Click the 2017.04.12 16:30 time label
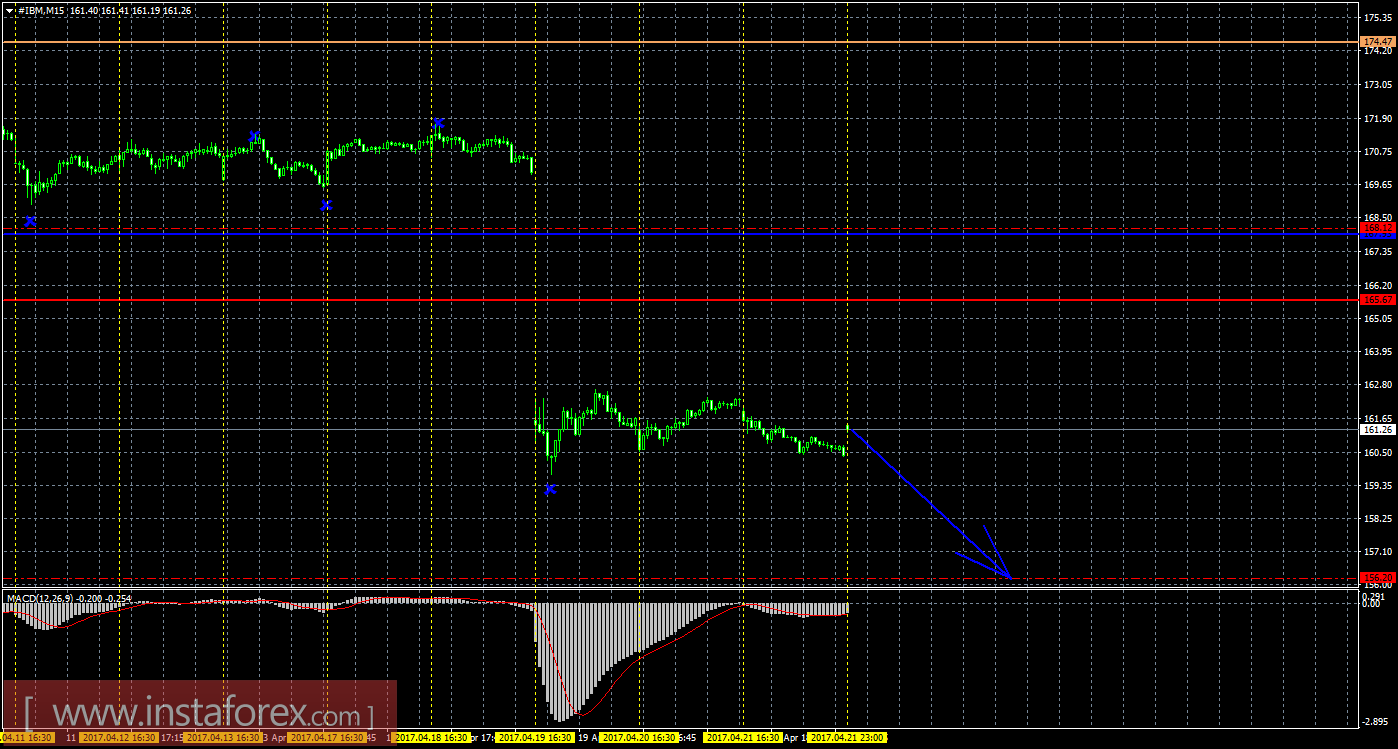The image size is (1398, 749). click(x=119, y=737)
